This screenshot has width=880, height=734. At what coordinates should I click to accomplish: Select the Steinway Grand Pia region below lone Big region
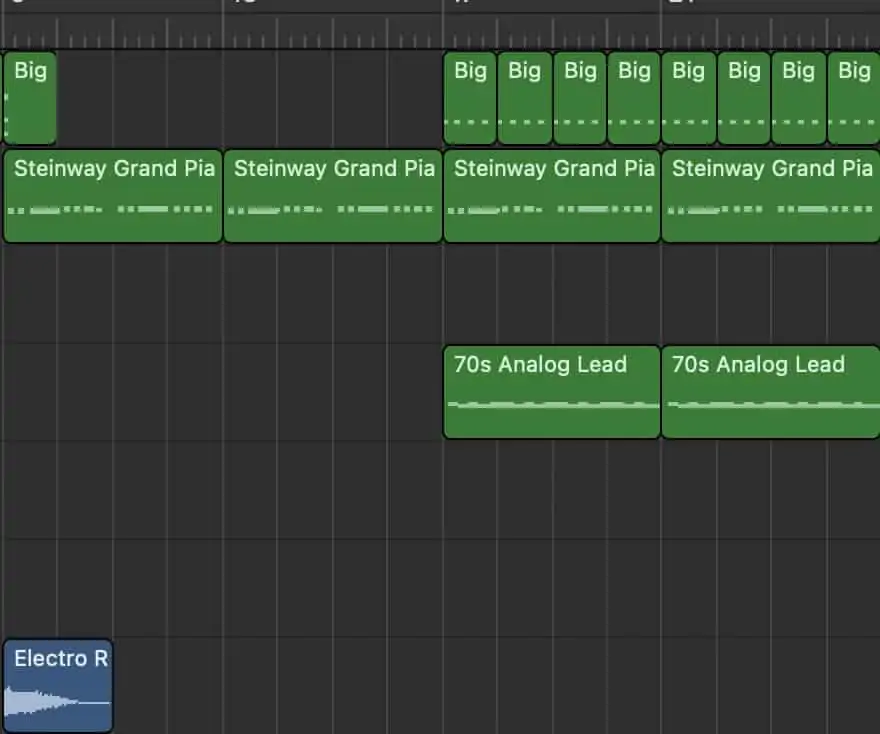click(x=112, y=196)
